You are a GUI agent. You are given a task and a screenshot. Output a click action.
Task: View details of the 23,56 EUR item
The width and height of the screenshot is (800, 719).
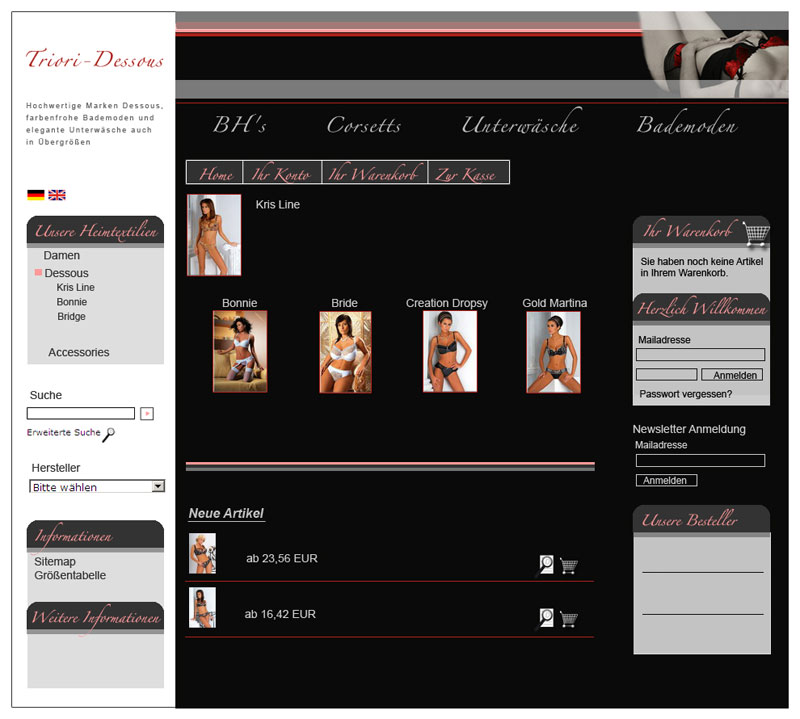546,565
